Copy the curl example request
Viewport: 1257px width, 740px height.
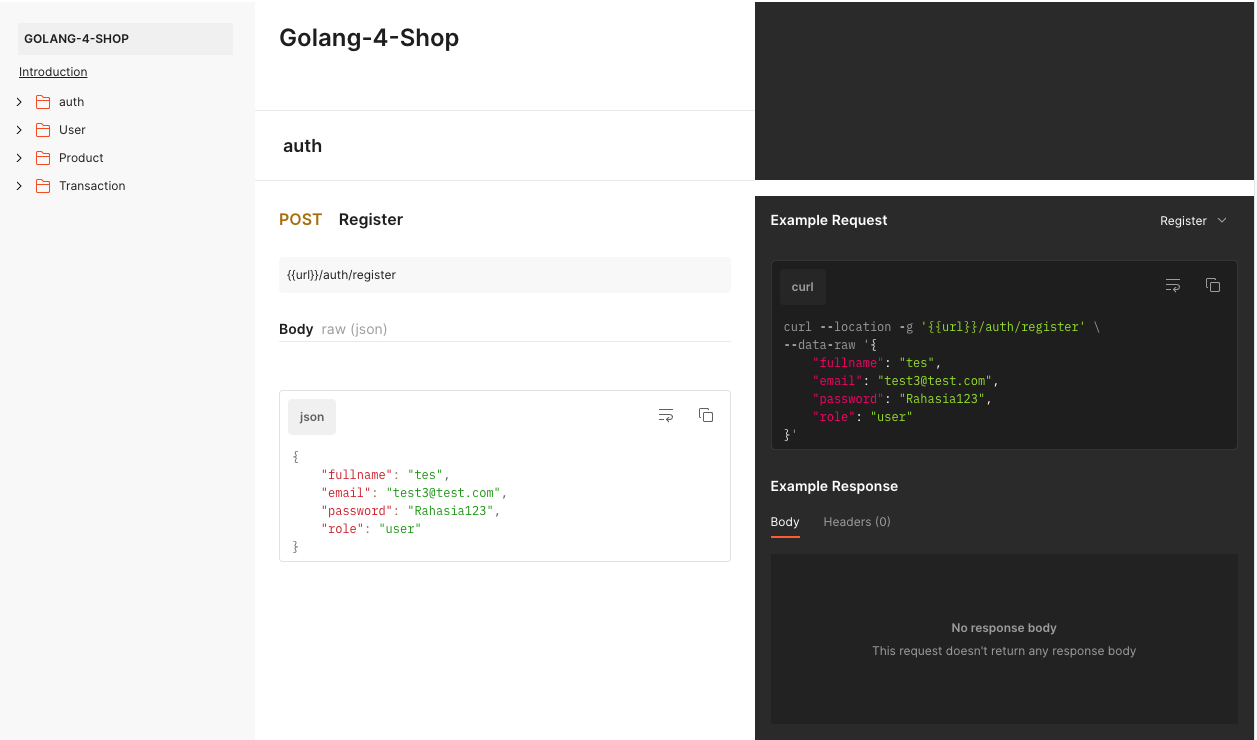1213,285
